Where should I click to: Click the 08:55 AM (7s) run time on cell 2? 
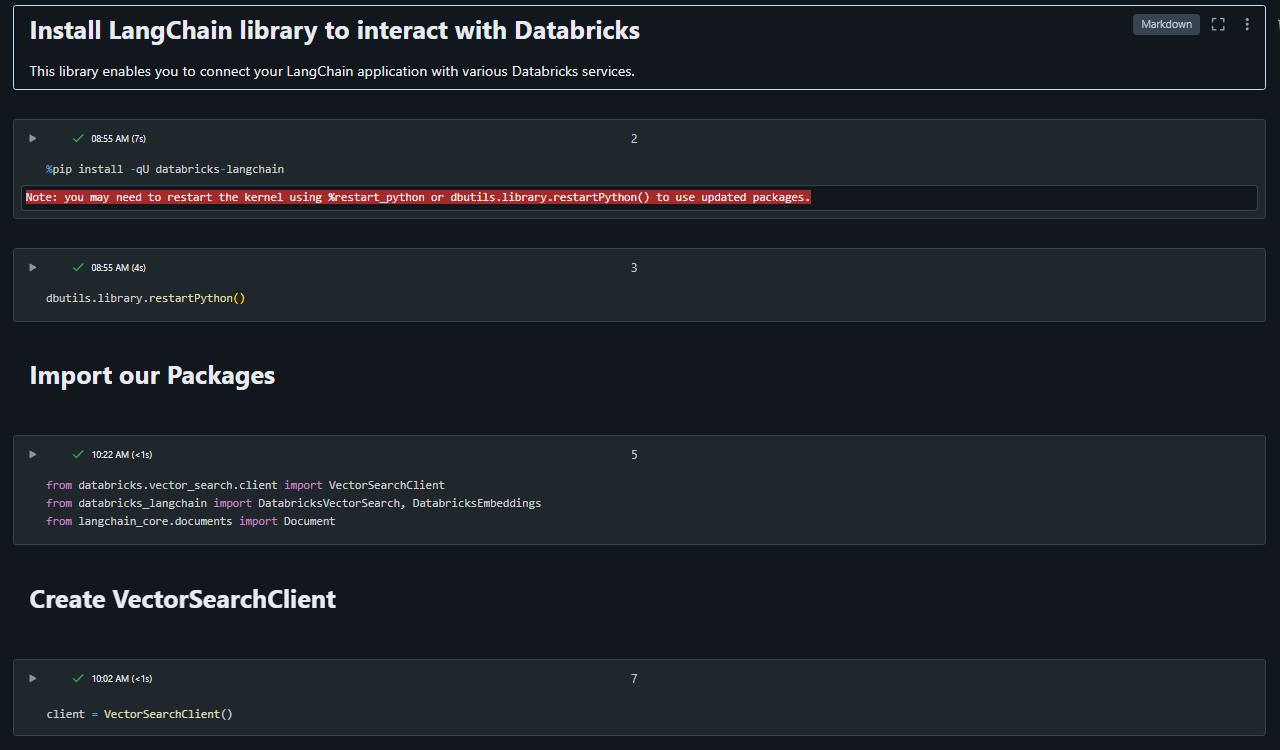pos(118,139)
